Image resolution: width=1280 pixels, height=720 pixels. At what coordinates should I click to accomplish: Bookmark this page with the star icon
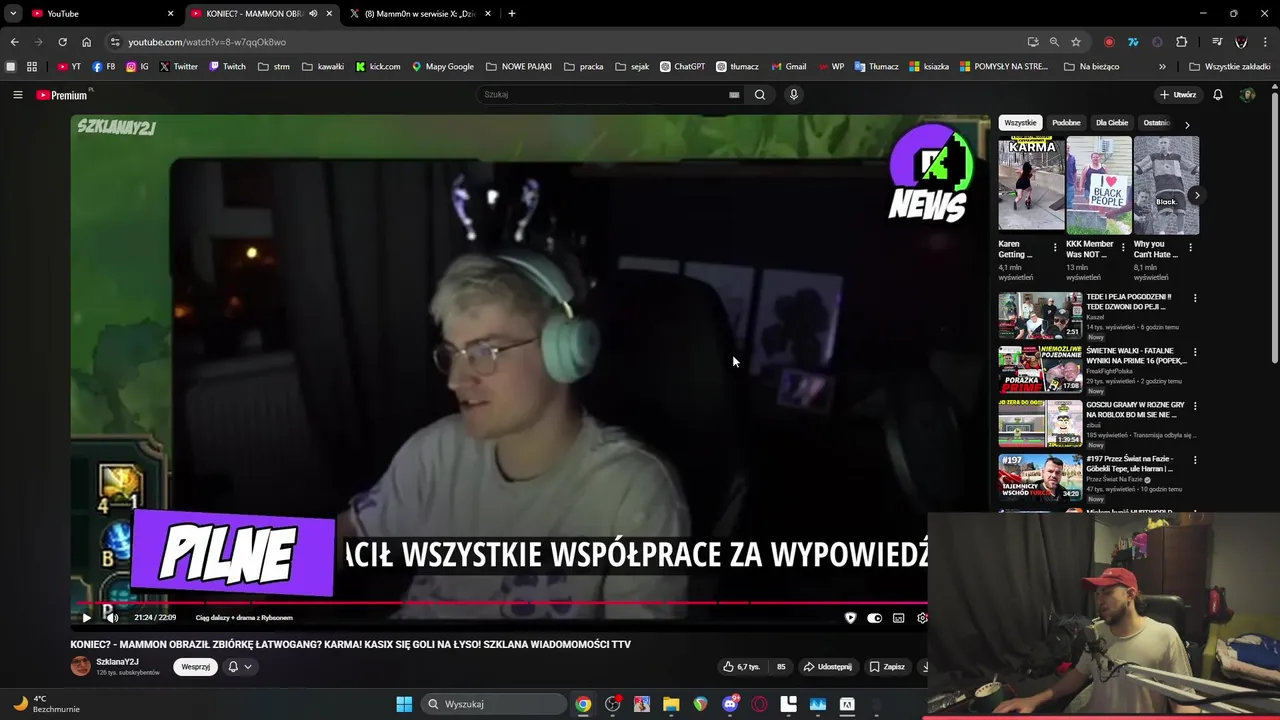point(1076,42)
